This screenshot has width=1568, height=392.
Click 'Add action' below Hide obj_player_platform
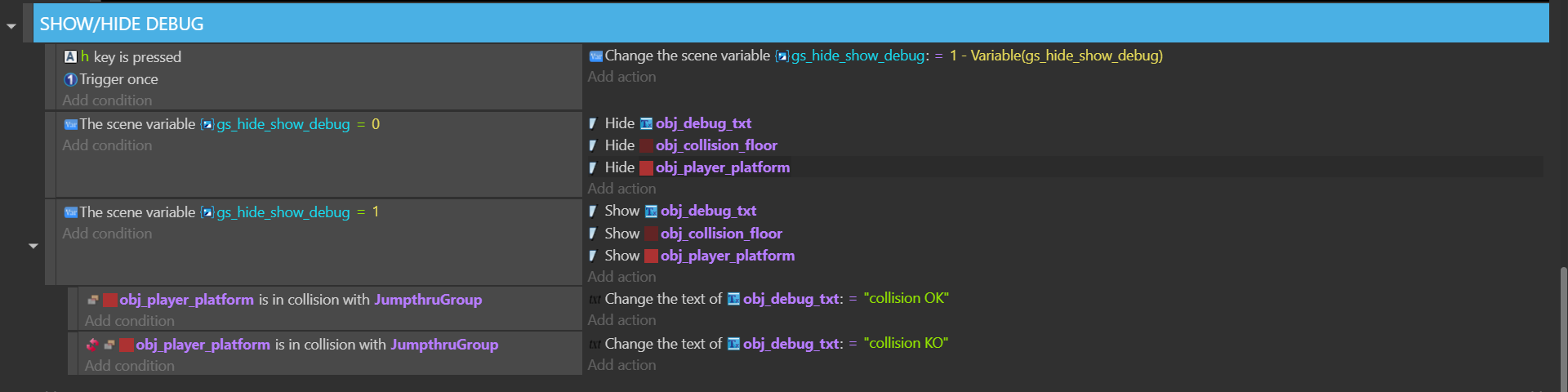tap(621, 189)
